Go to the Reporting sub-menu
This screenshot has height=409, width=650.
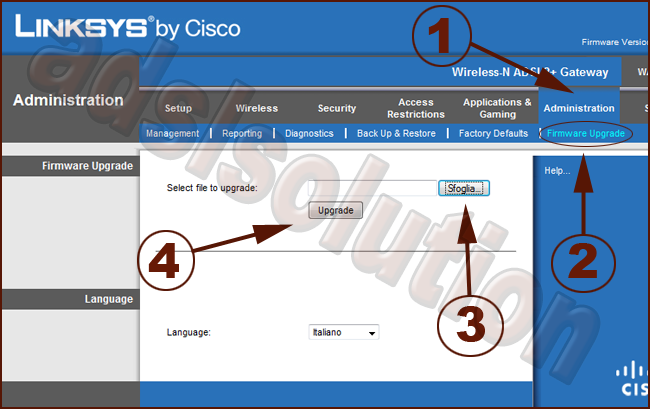pyautogui.click(x=242, y=133)
